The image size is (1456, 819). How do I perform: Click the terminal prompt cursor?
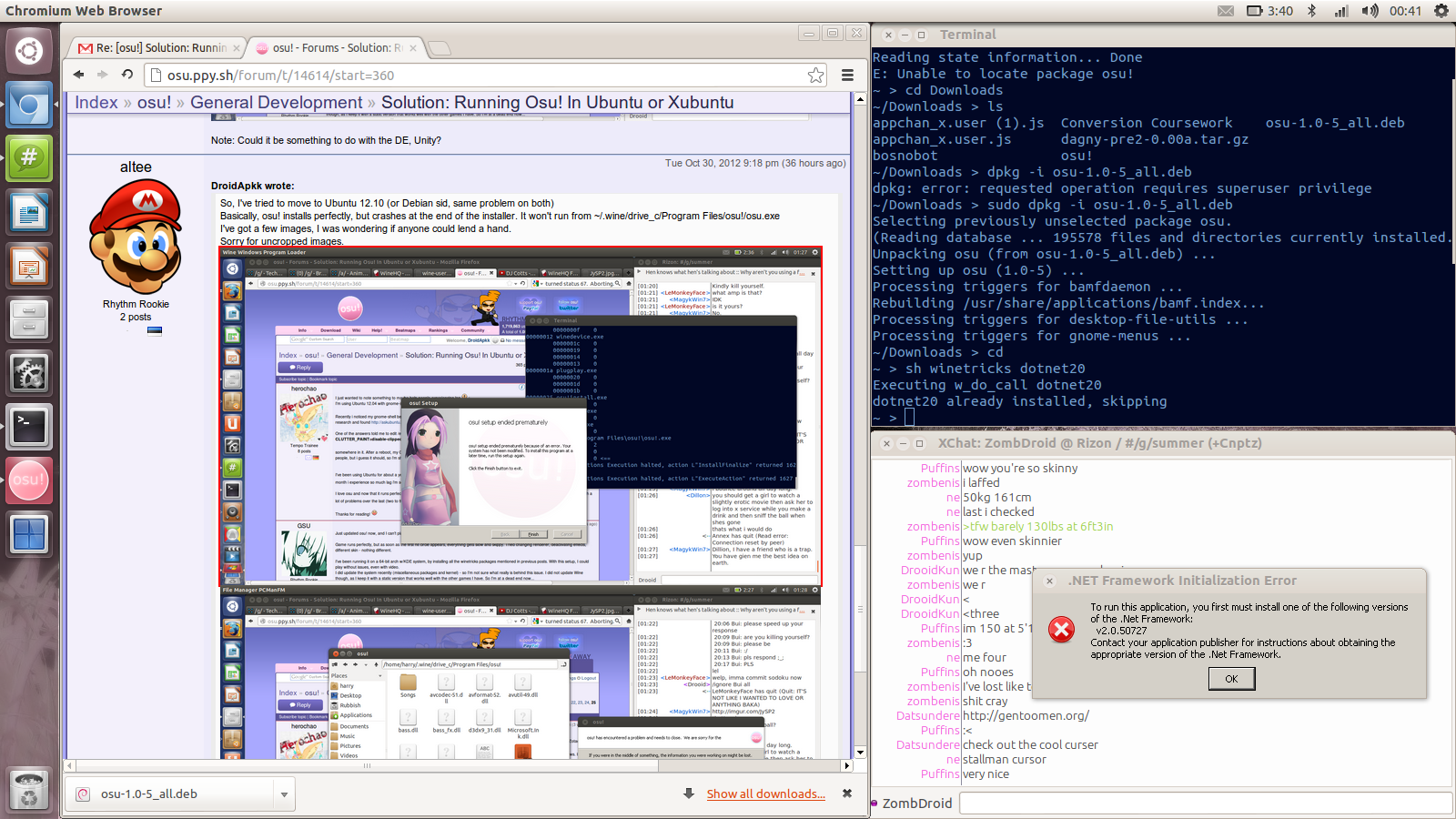(909, 418)
